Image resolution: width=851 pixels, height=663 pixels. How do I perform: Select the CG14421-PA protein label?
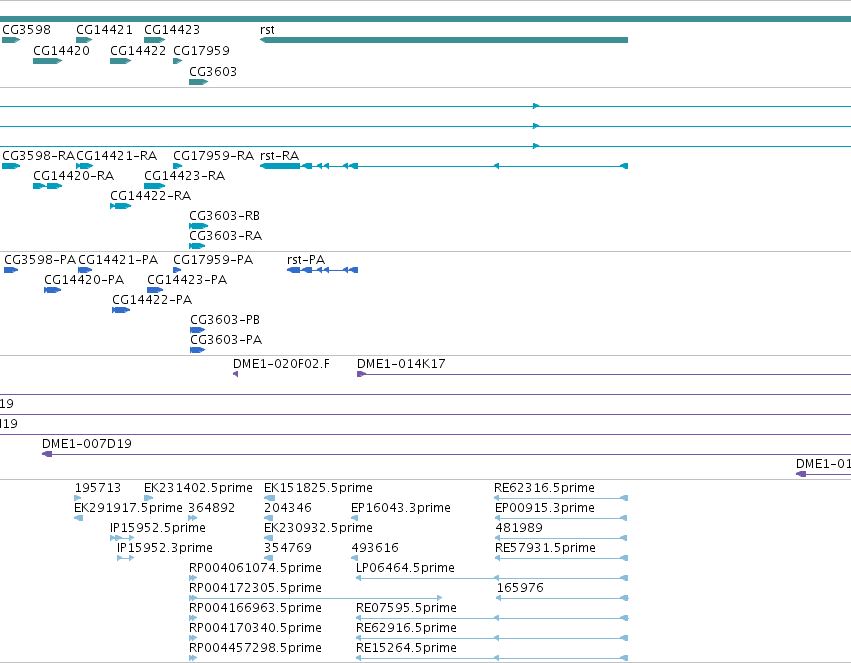point(118,260)
